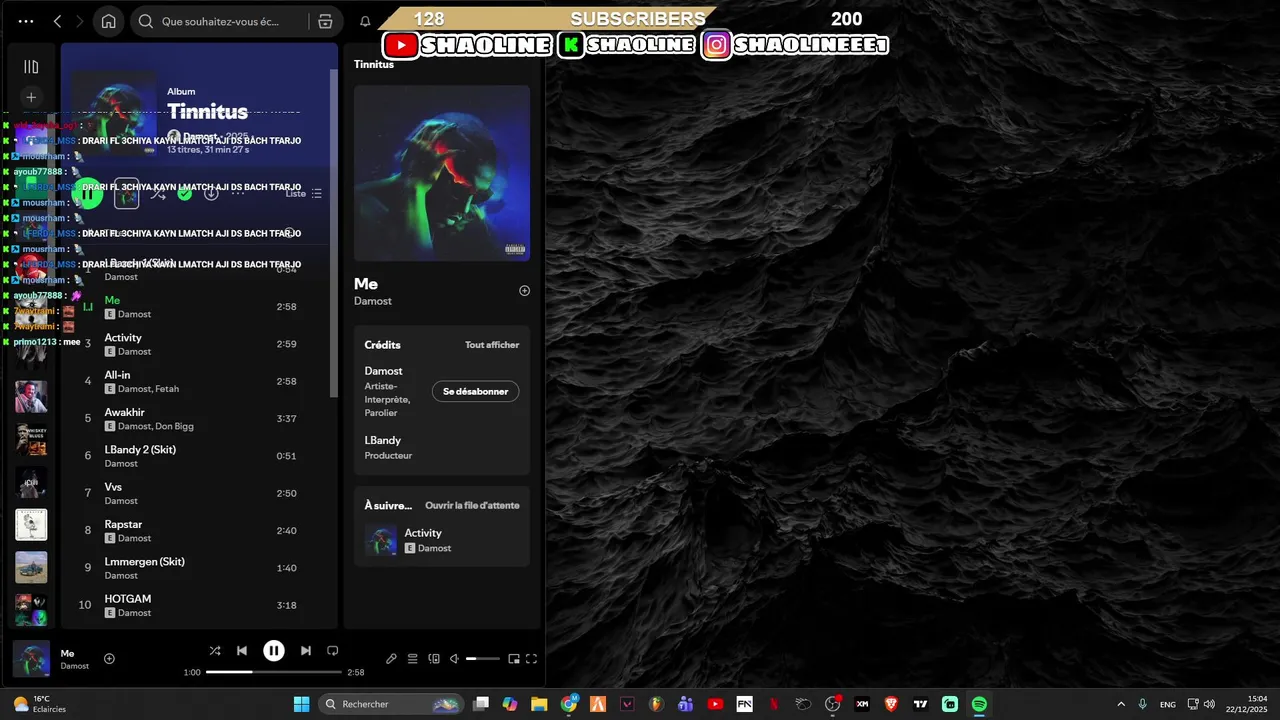This screenshot has height=720, width=1280.
Task: Skip to previous track
Action: point(242,650)
